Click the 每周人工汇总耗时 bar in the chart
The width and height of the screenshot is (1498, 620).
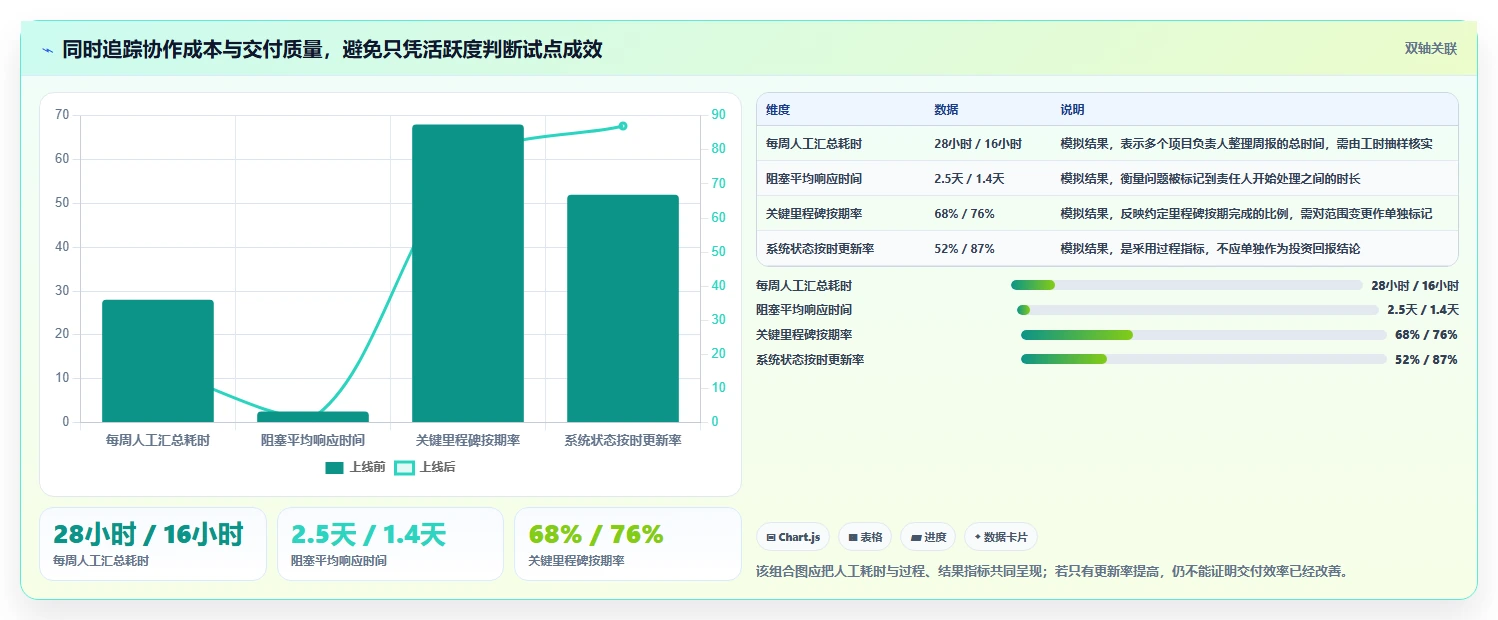[158, 361]
